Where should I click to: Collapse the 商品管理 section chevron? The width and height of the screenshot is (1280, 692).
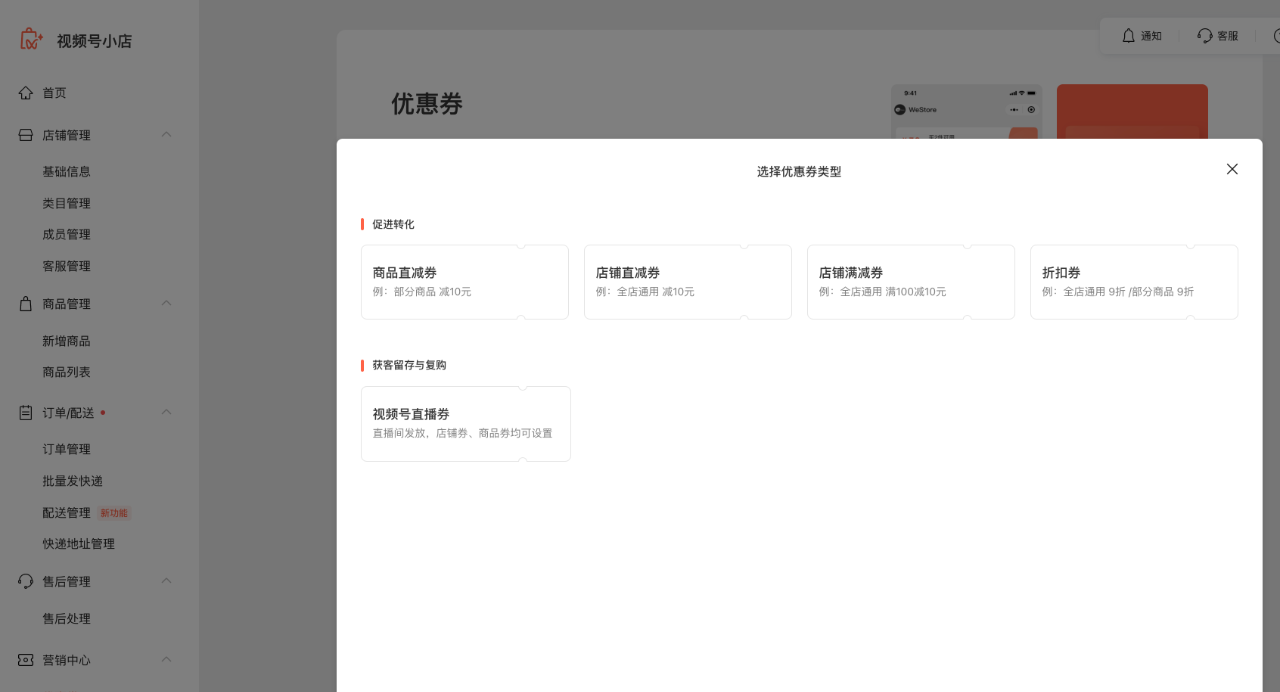tap(167, 303)
